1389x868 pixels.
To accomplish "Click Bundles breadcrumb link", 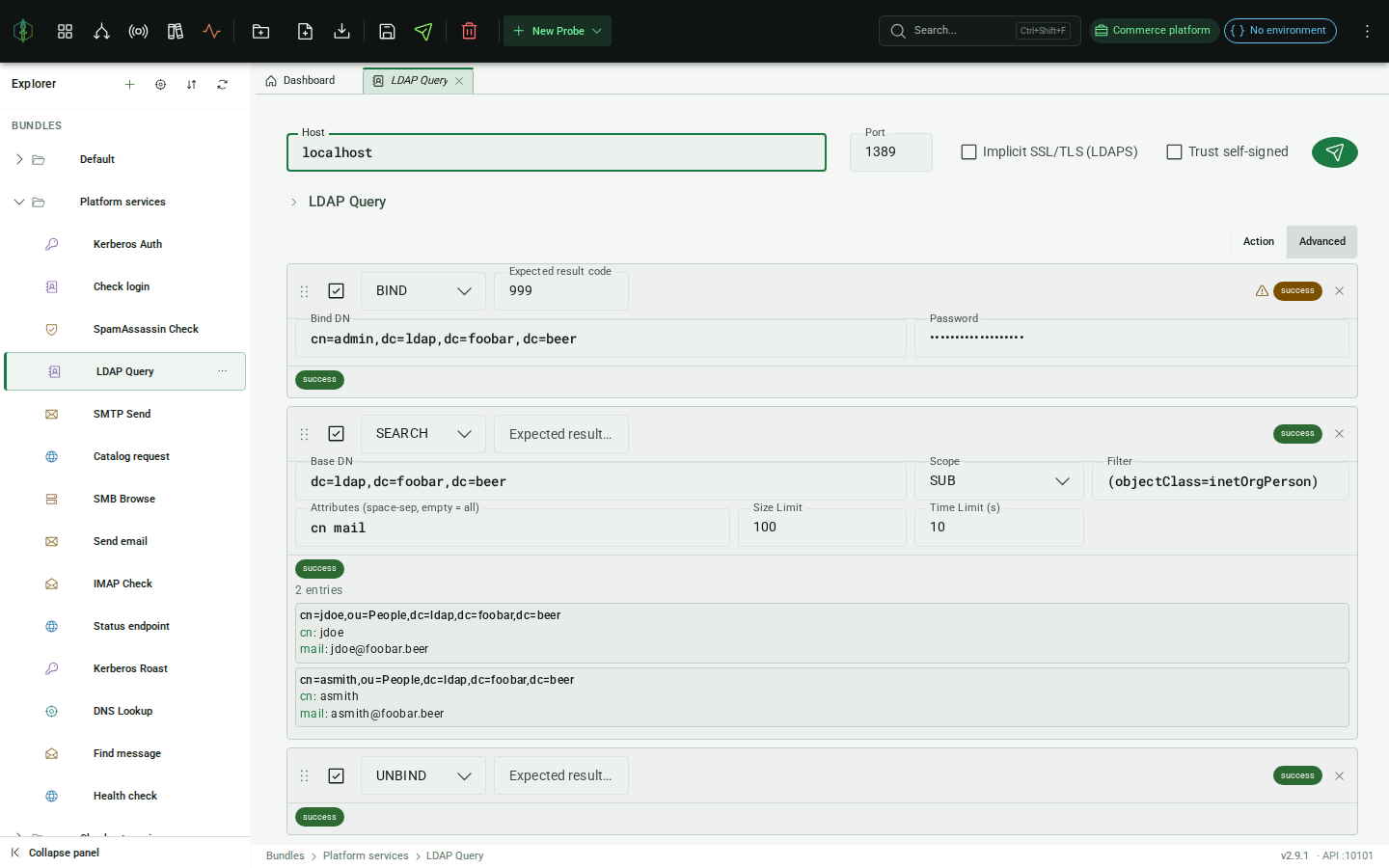I will (x=286, y=855).
